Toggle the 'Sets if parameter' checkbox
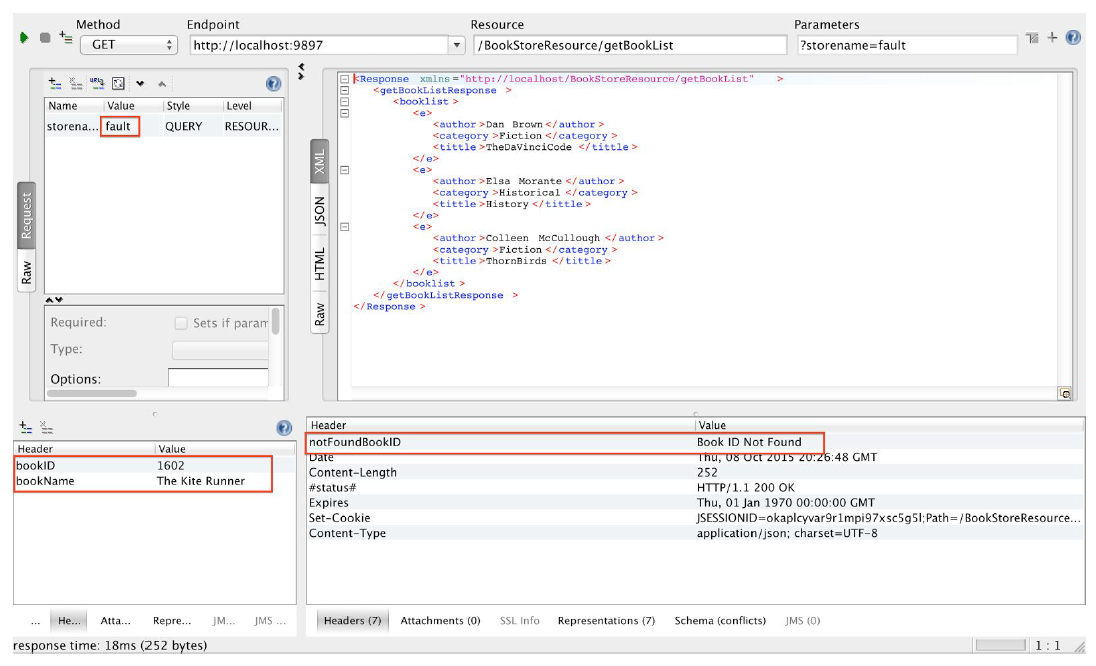Image resolution: width=1096 pixels, height=666 pixels. (x=181, y=323)
